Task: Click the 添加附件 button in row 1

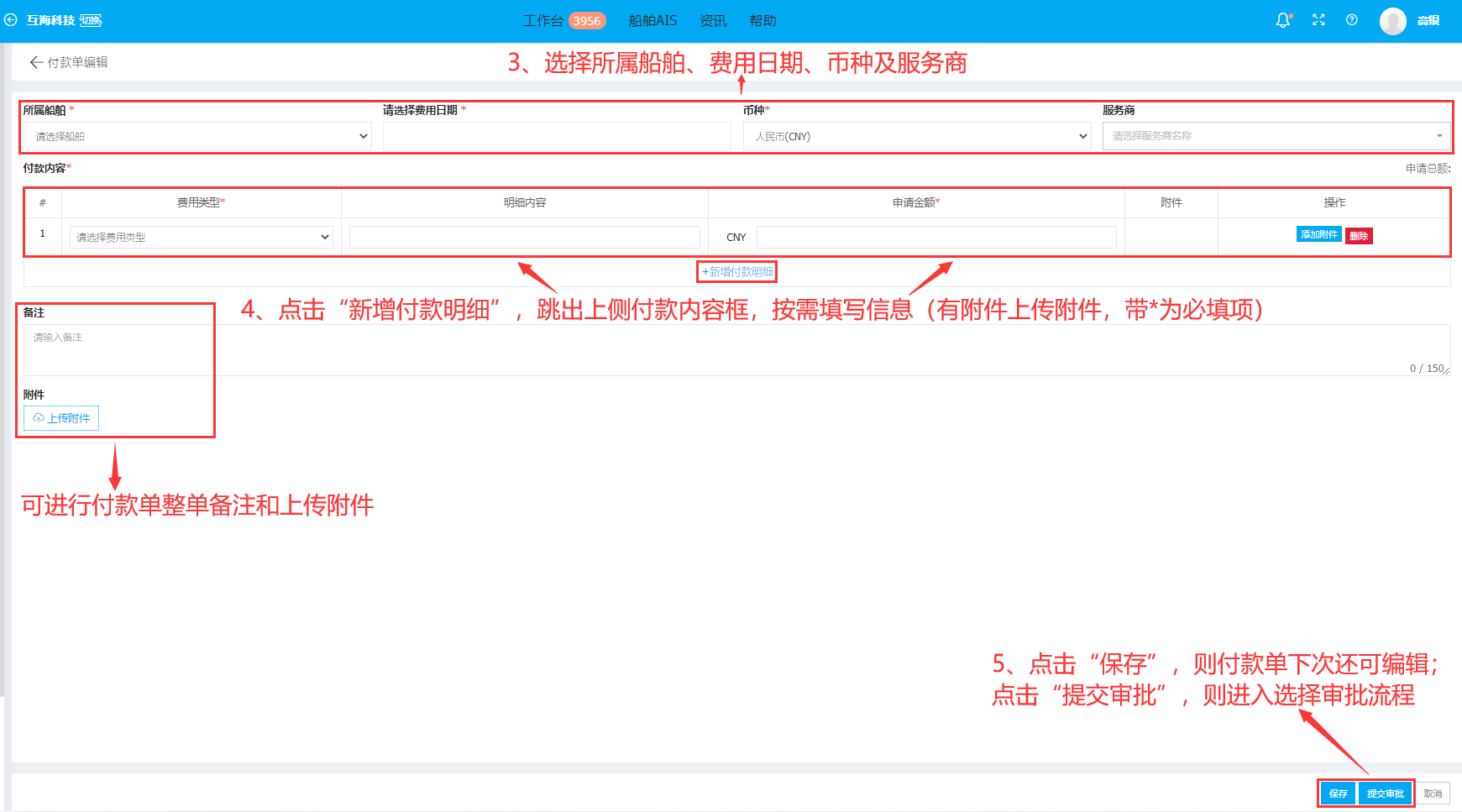Action: tap(1319, 234)
